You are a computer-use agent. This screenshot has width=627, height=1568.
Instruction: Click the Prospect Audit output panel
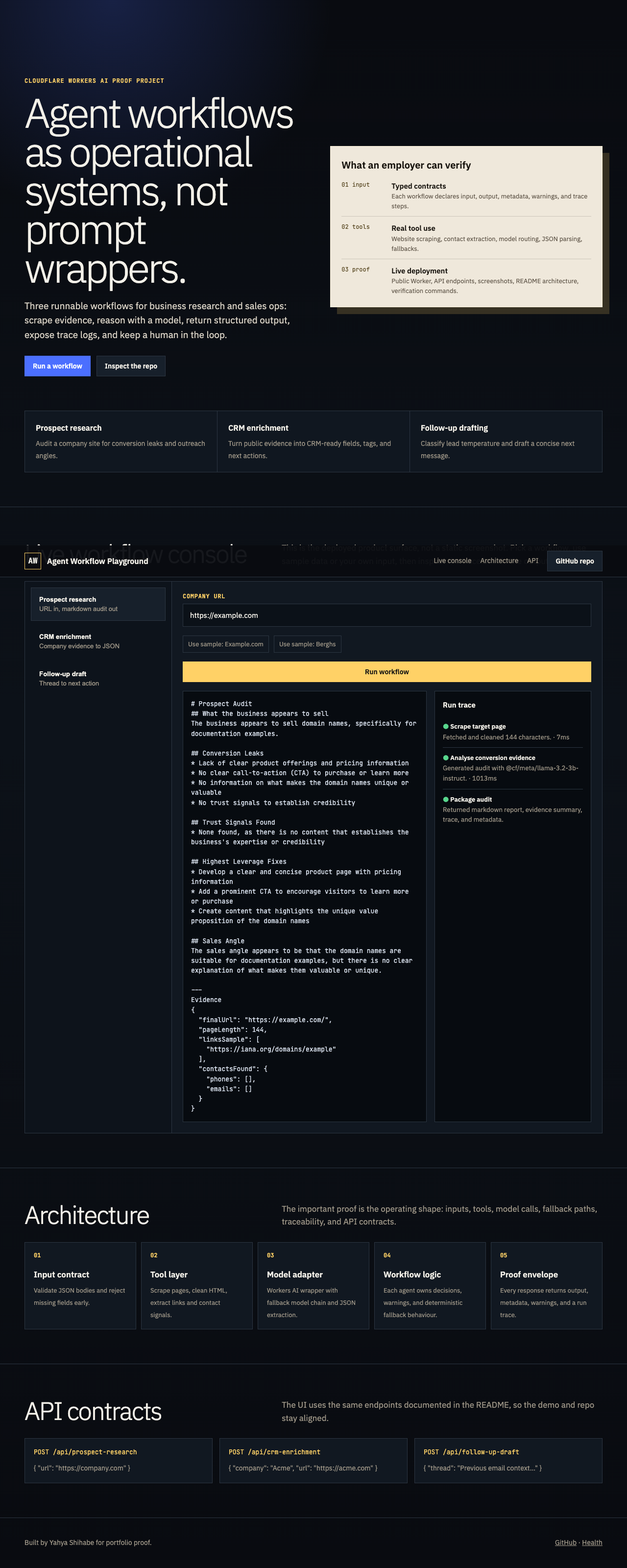tap(304, 906)
